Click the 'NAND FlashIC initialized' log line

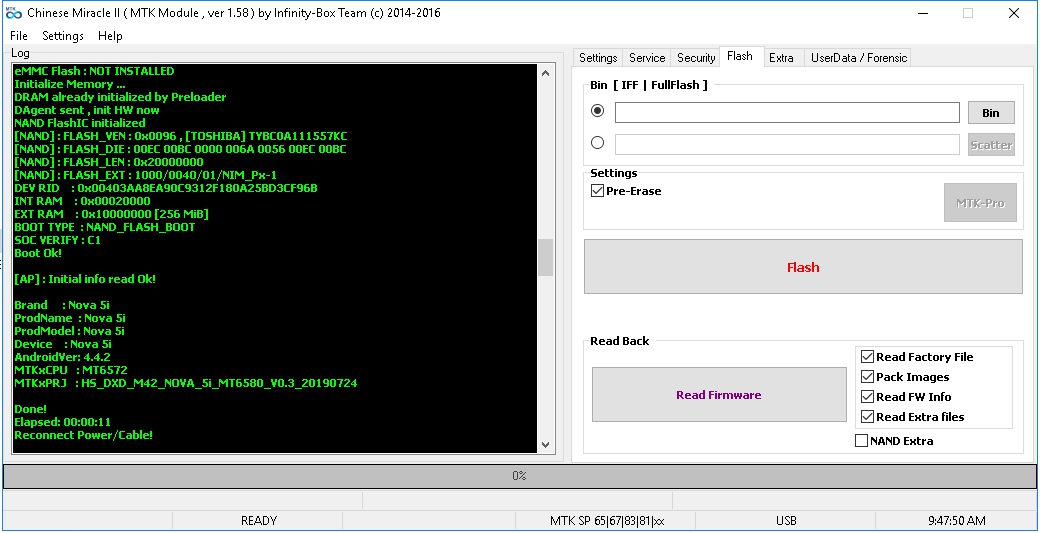(x=80, y=123)
